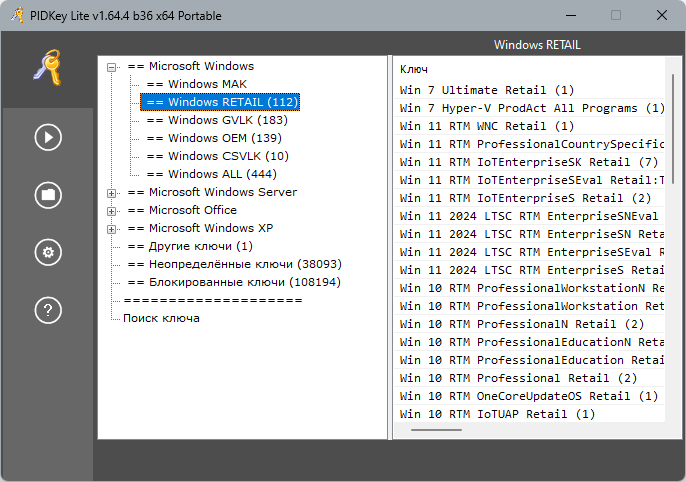Select Windows GVLK (183) tree item
This screenshot has height=482, width=686.
pos(217,120)
